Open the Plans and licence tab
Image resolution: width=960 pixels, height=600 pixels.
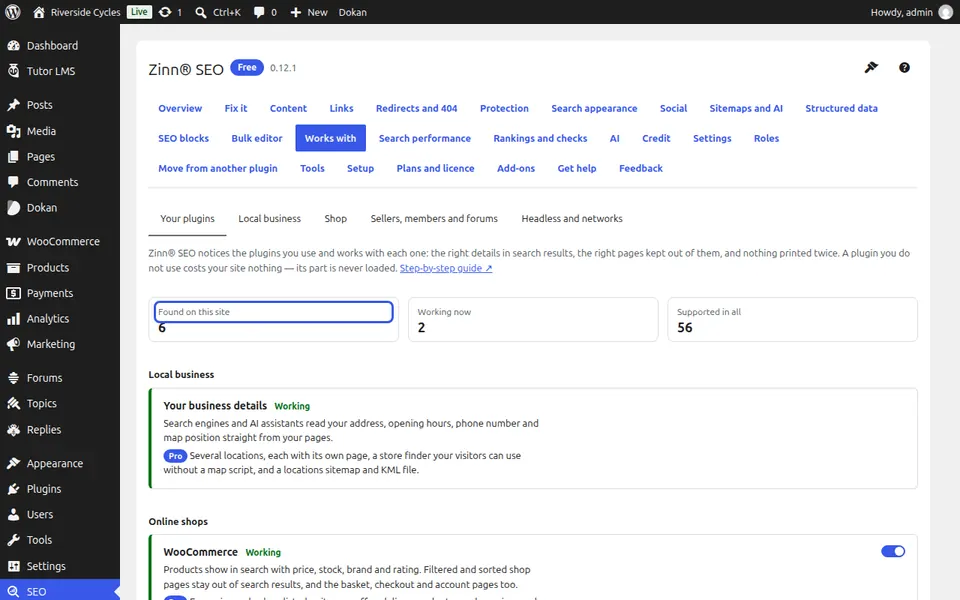coord(435,168)
